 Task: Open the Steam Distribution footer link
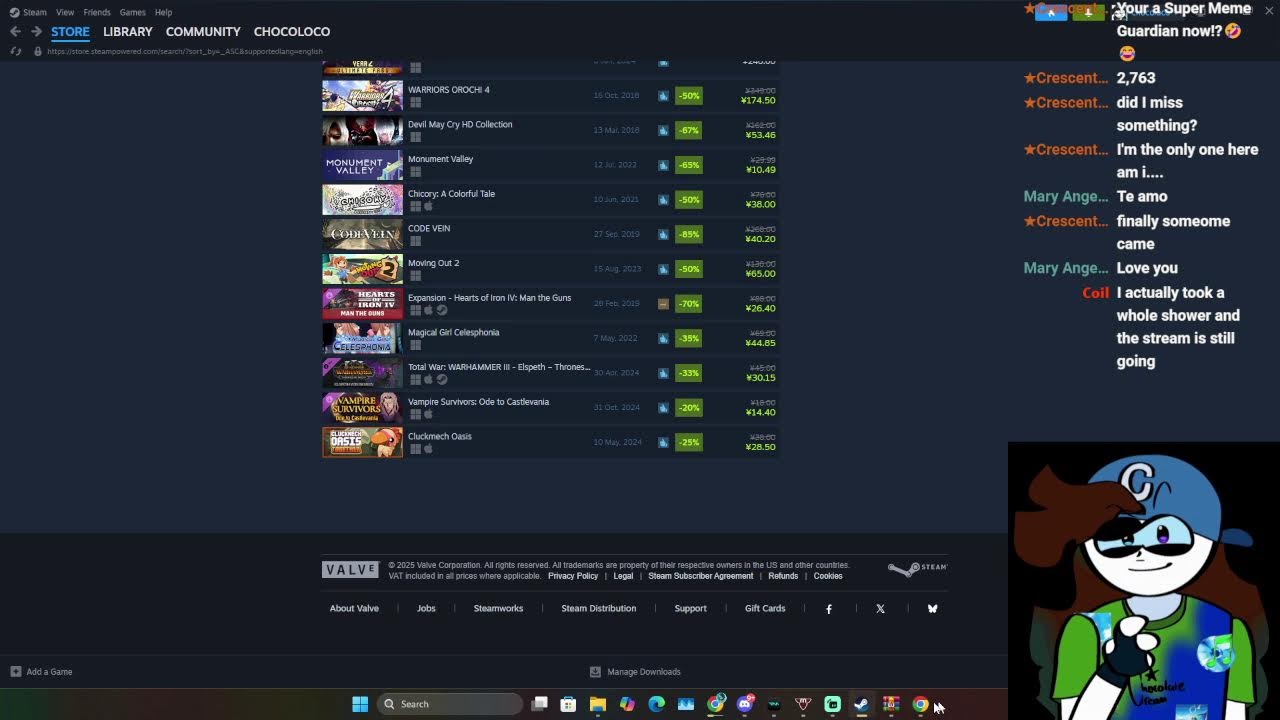coord(598,608)
